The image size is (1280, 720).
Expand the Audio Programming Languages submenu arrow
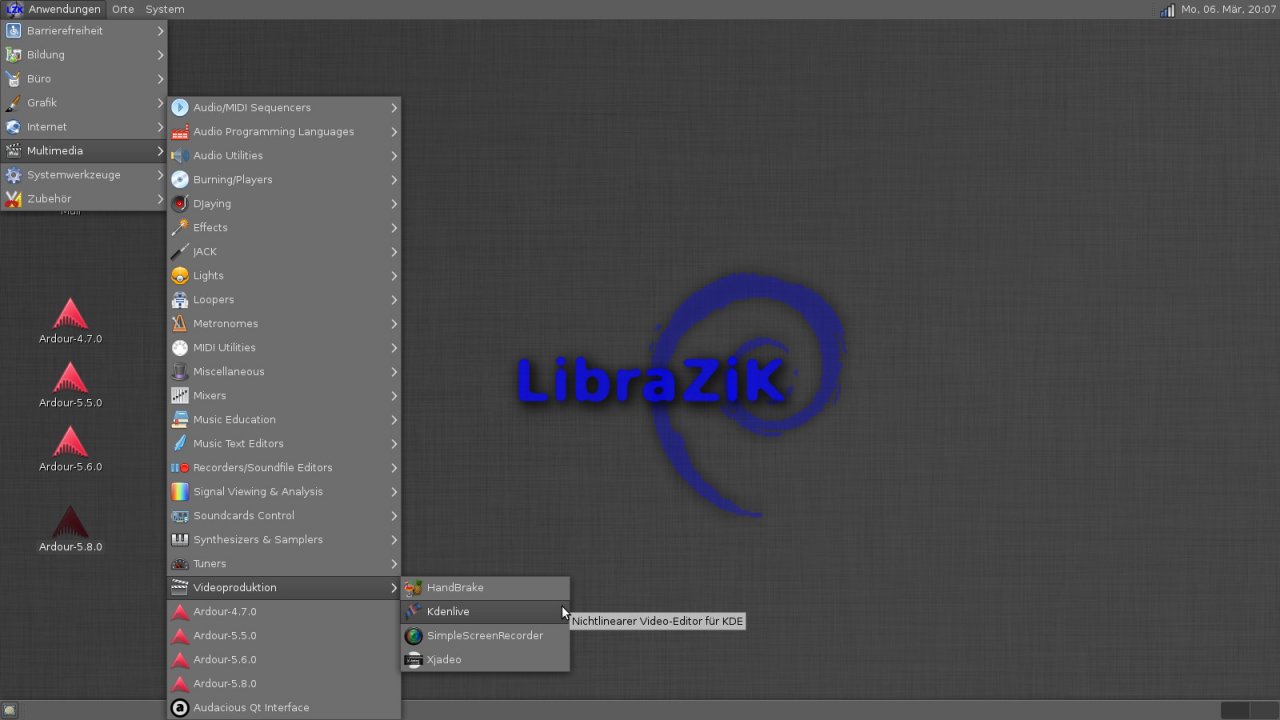click(x=394, y=132)
